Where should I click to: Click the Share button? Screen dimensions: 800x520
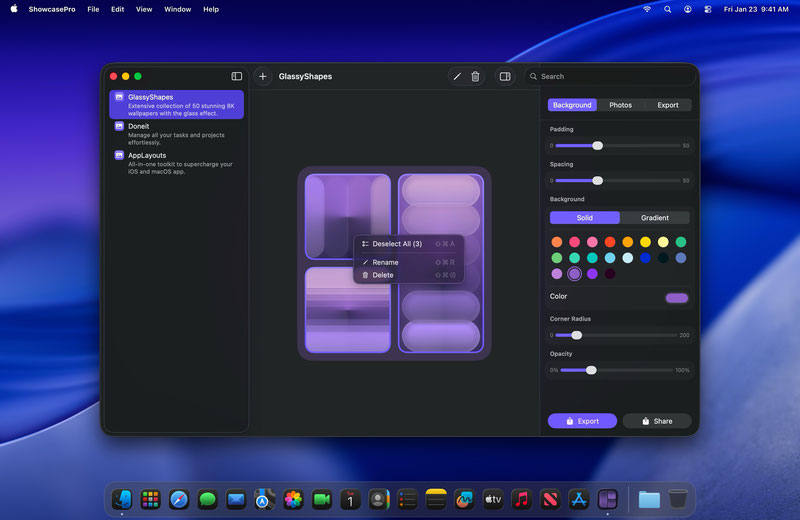pyautogui.click(x=656, y=421)
